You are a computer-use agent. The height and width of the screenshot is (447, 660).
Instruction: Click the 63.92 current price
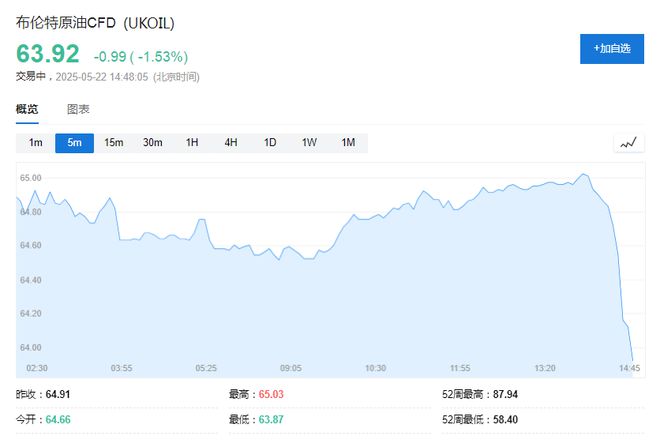pyautogui.click(x=48, y=54)
